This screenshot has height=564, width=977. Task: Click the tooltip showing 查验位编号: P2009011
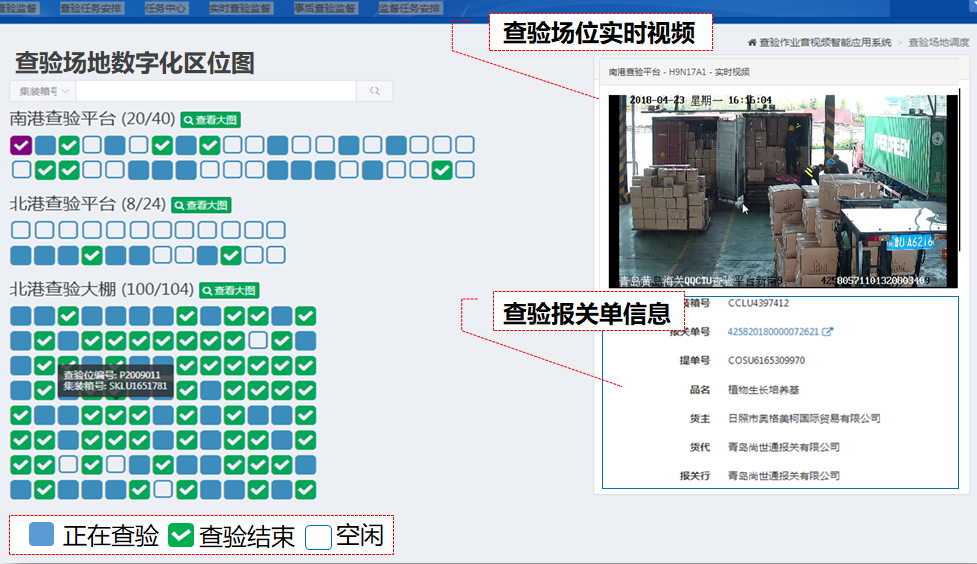click(x=116, y=380)
